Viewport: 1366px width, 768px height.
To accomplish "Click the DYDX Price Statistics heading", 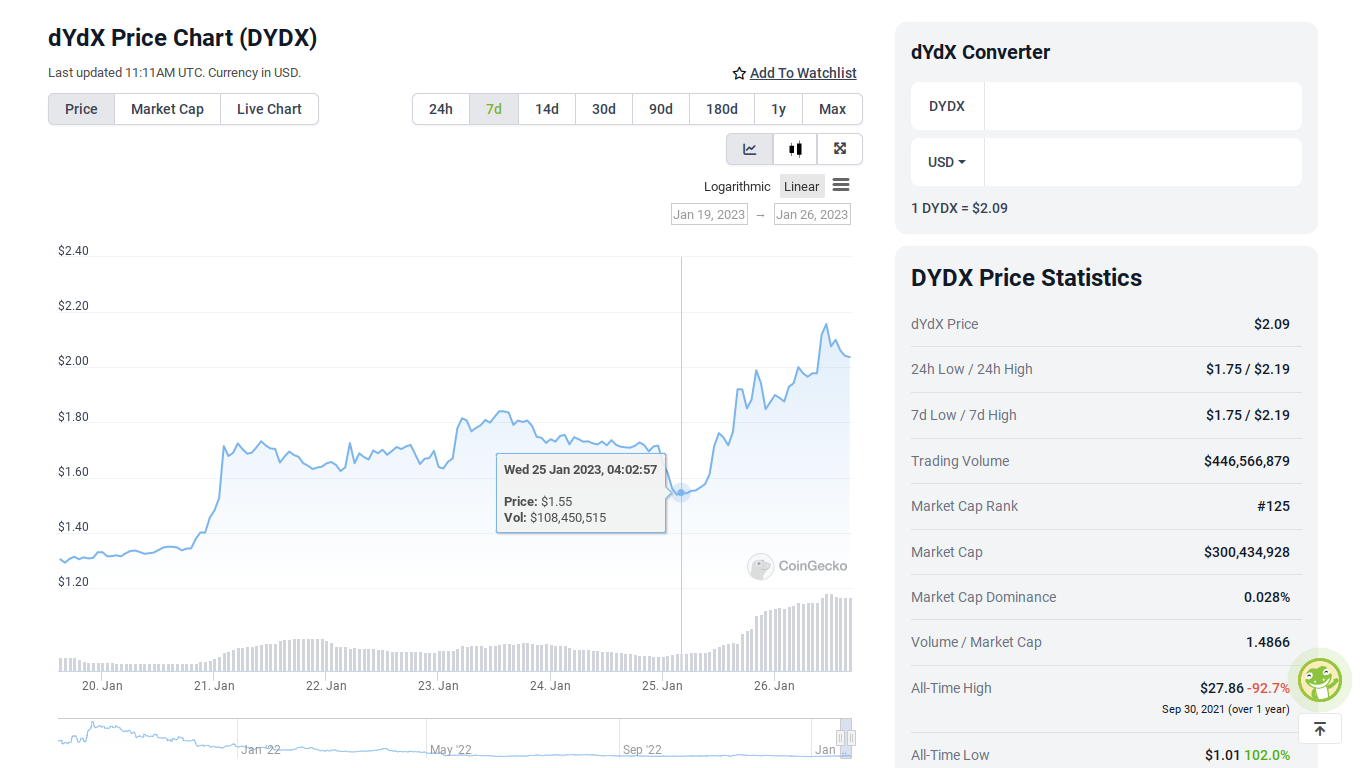I will click(x=1026, y=278).
